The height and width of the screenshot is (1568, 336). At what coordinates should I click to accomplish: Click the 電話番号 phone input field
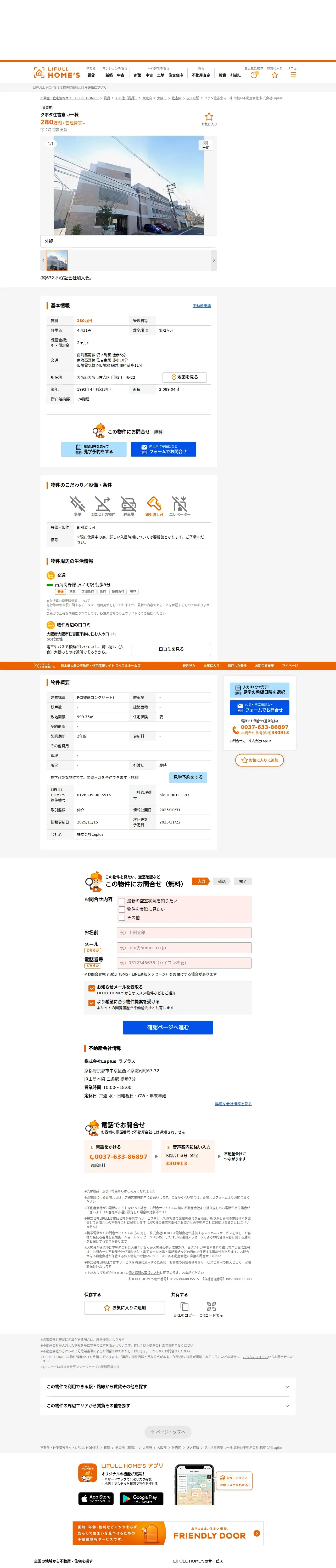coord(184,963)
